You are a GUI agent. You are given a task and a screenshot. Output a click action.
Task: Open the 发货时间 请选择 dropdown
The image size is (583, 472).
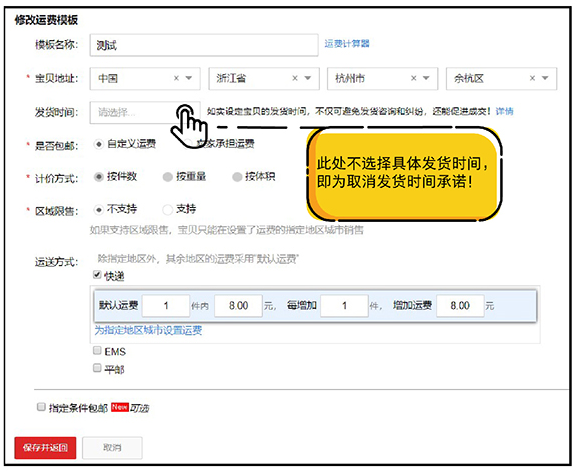coord(145,112)
